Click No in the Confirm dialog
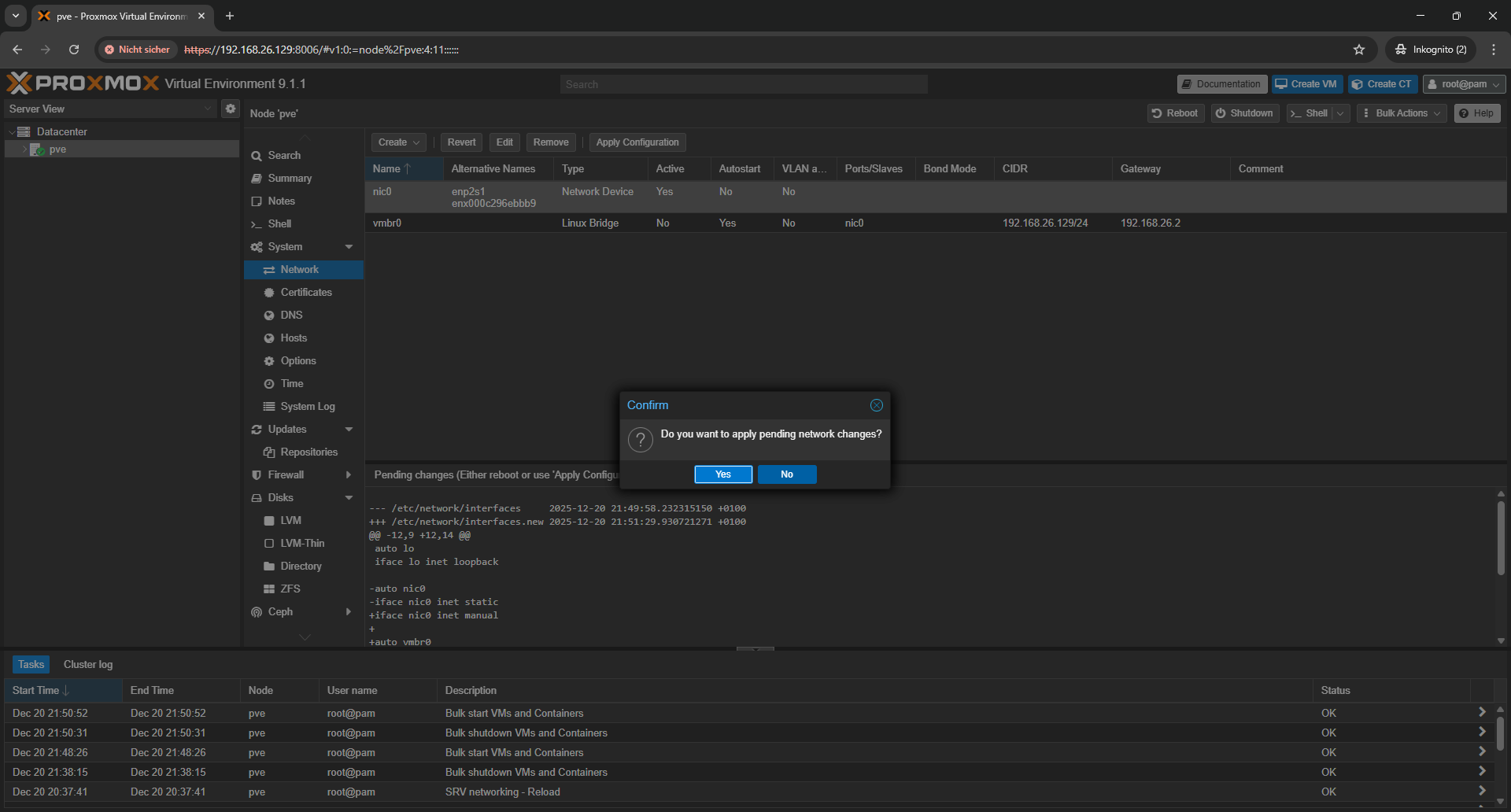 (786, 474)
